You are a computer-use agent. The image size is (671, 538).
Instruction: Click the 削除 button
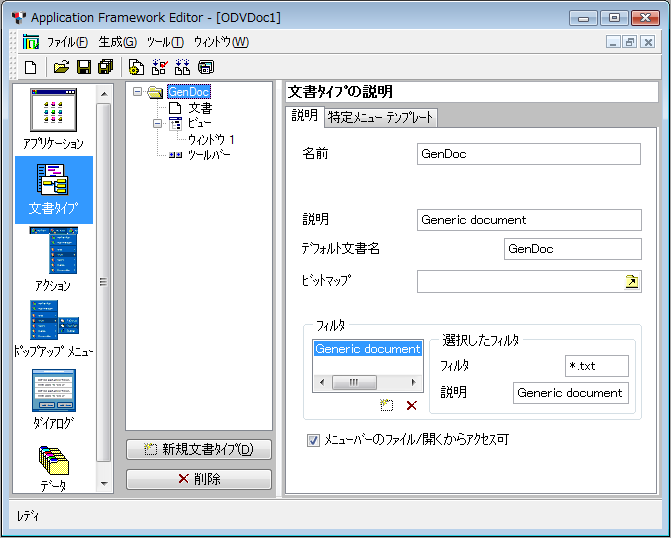pos(199,479)
